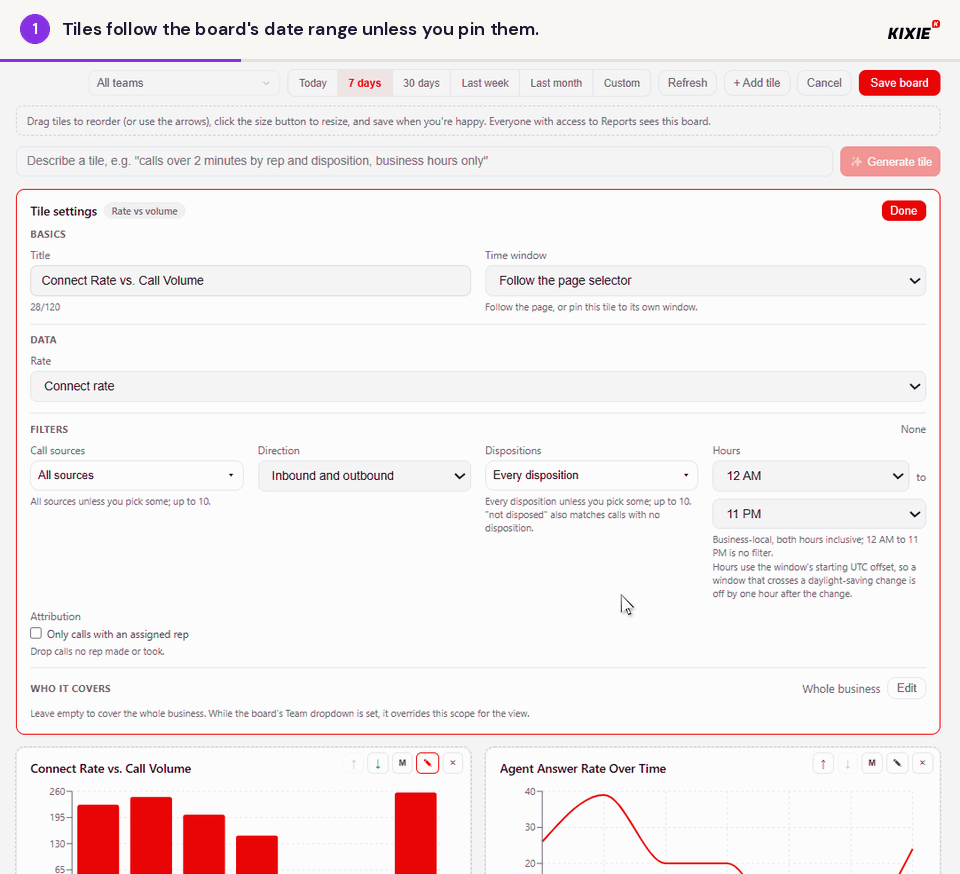Move Connect Rate vs. Call Volume tile up
Viewport: 960px width, 874px height.
(x=353, y=763)
